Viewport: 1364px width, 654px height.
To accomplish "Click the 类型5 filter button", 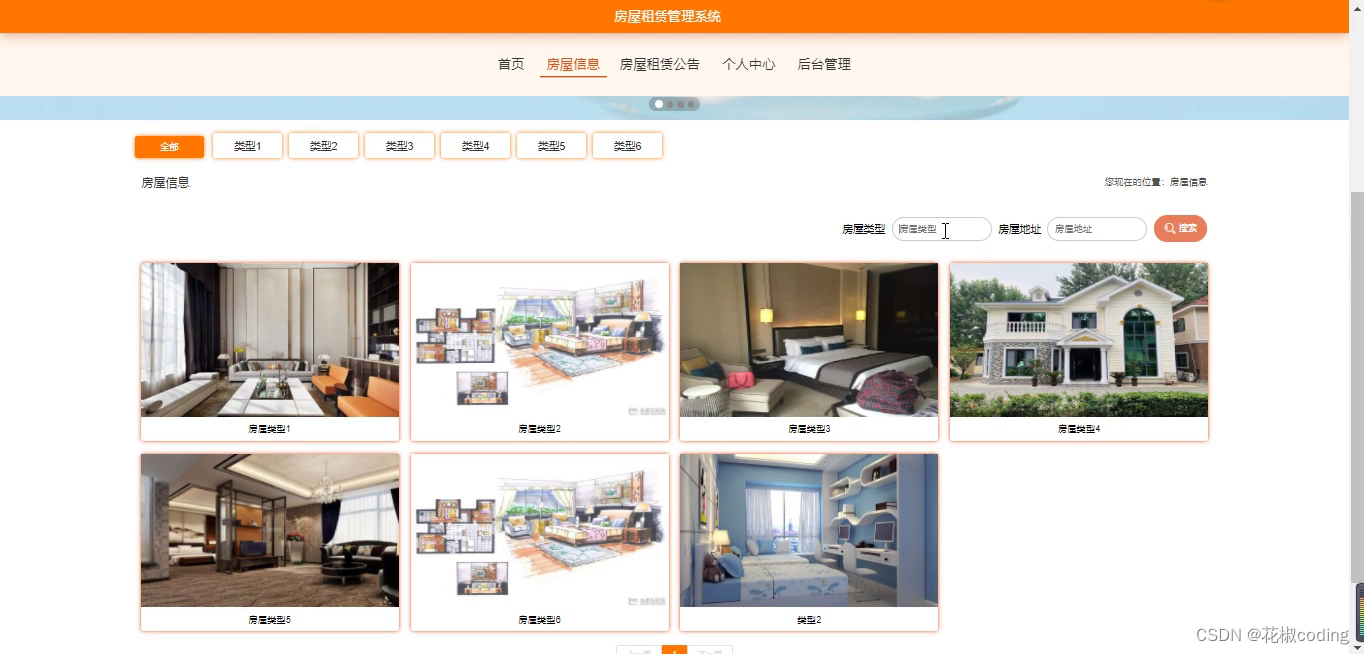I will pyautogui.click(x=551, y=145).
